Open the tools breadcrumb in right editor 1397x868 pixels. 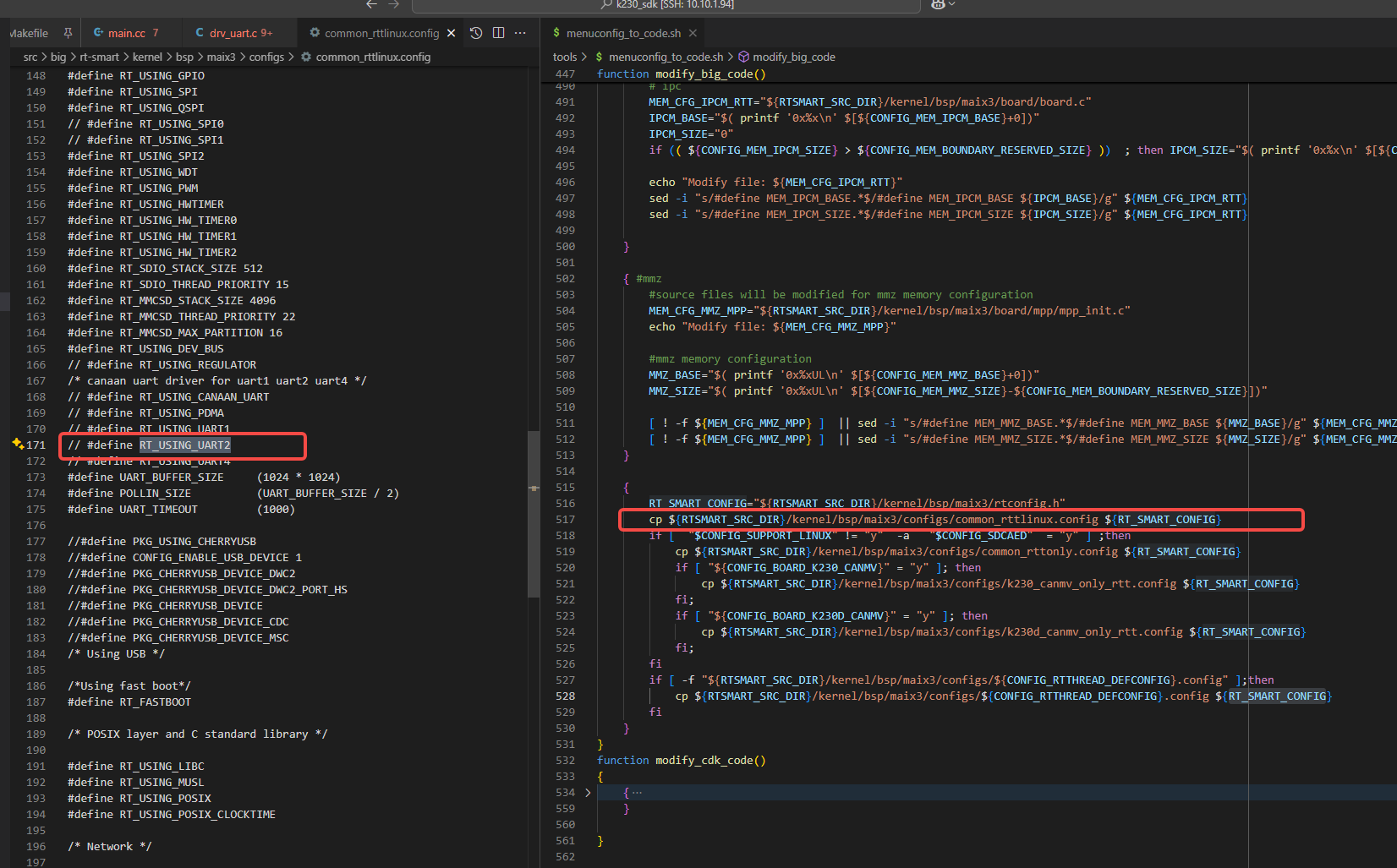[565, 57]
